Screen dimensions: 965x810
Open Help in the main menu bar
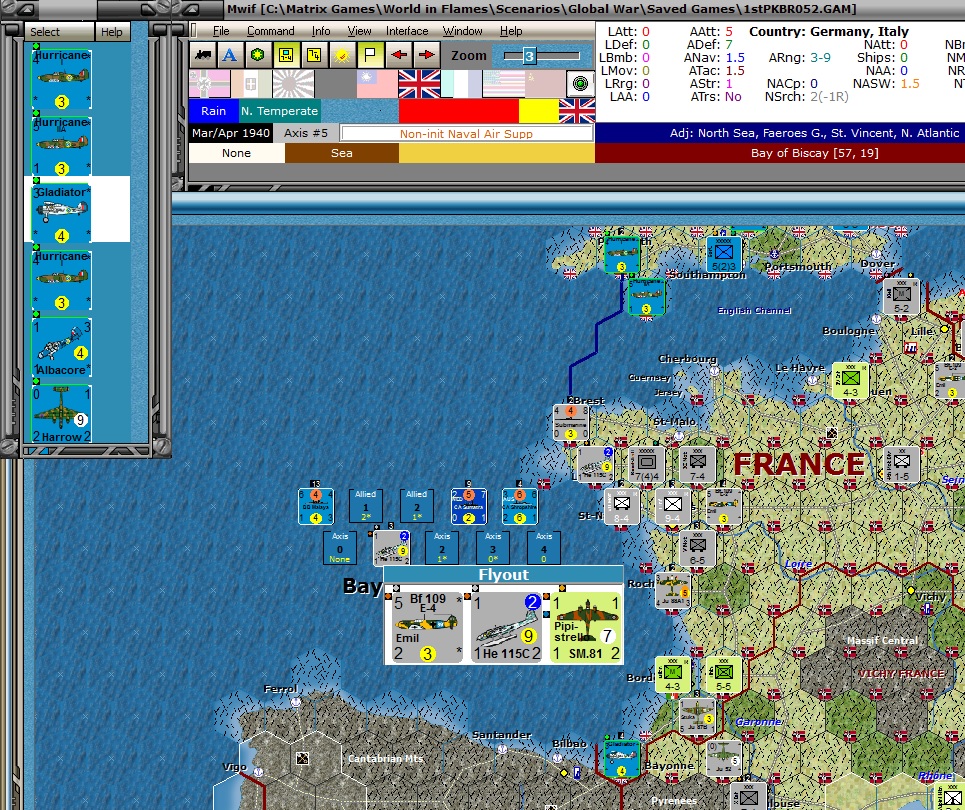point(511,31)
